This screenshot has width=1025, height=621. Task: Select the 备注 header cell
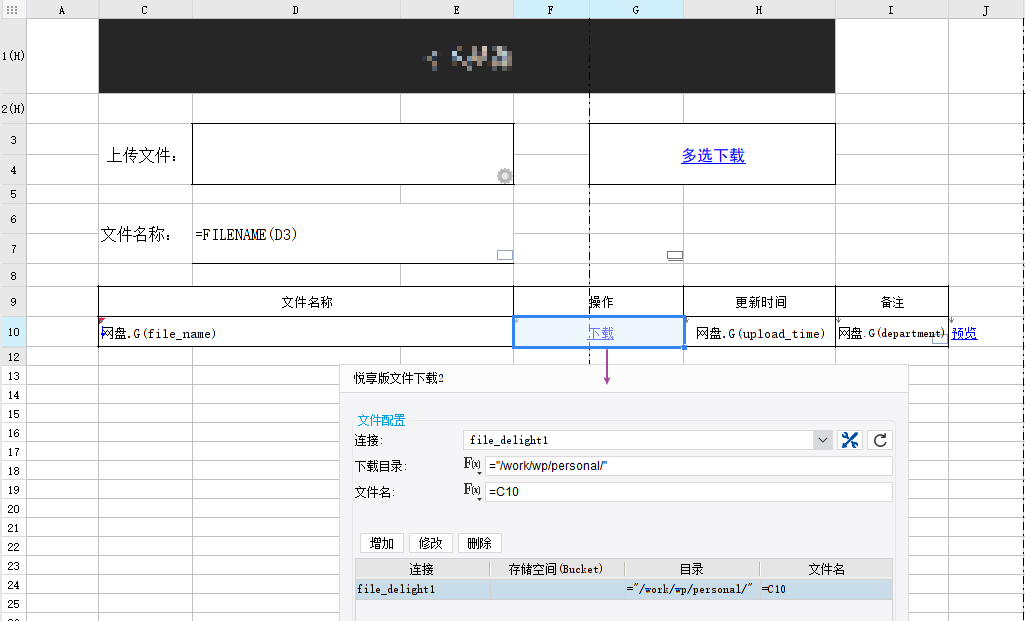[892, 302]
